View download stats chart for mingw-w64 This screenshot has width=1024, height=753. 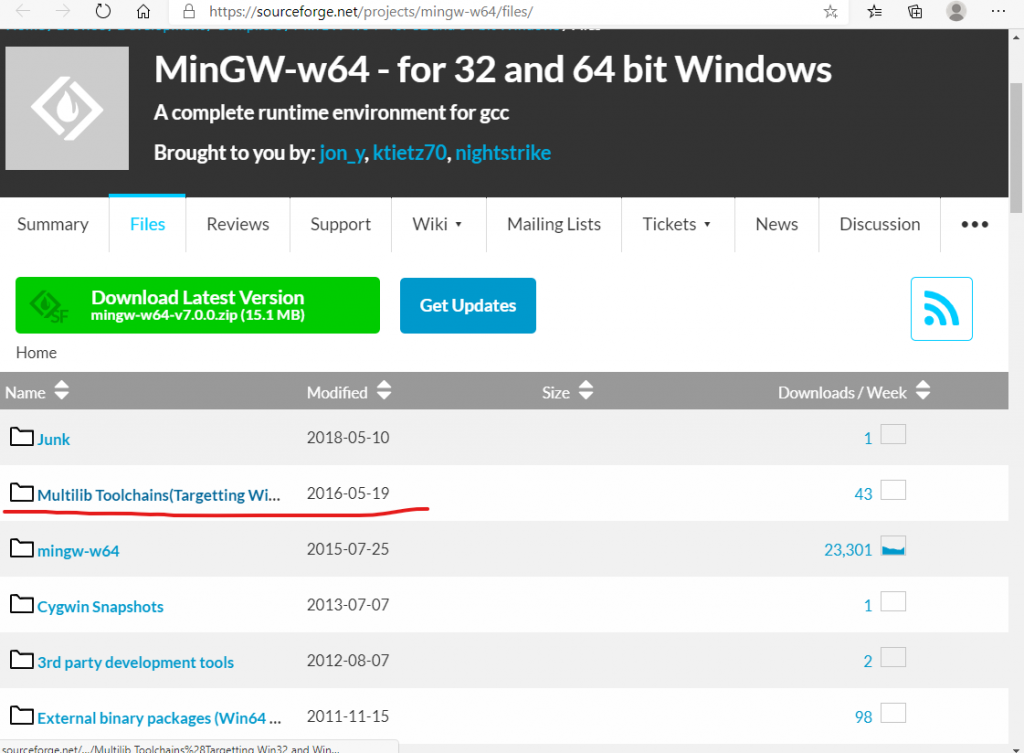click(893, 546)
